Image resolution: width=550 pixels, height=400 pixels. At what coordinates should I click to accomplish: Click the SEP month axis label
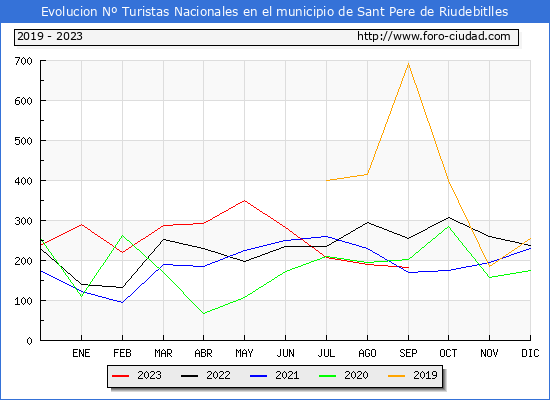coord(408,353)
